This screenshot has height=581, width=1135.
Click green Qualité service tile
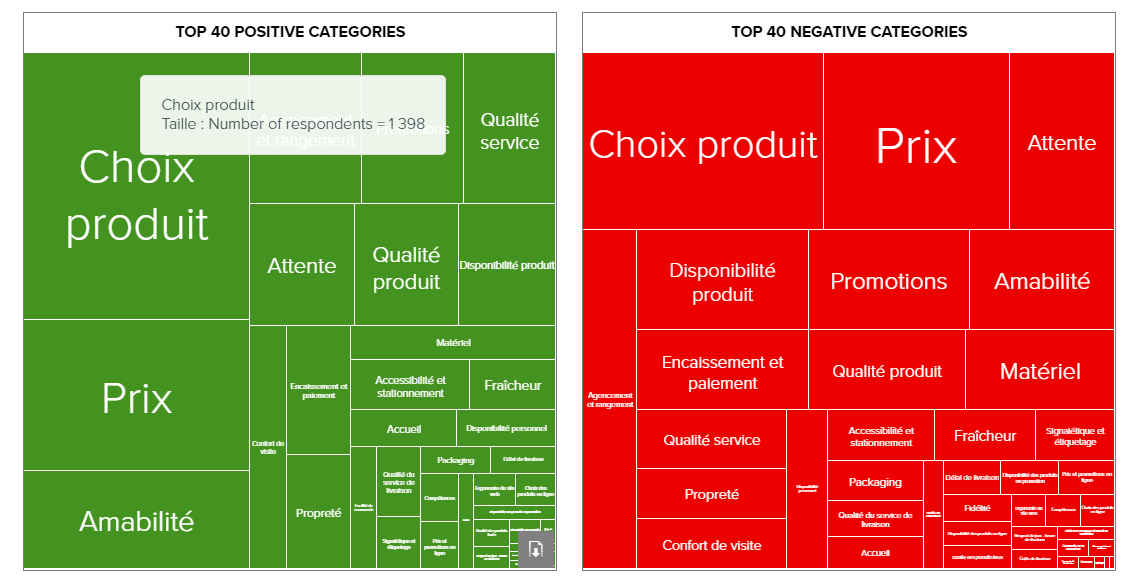click(509, 130)
